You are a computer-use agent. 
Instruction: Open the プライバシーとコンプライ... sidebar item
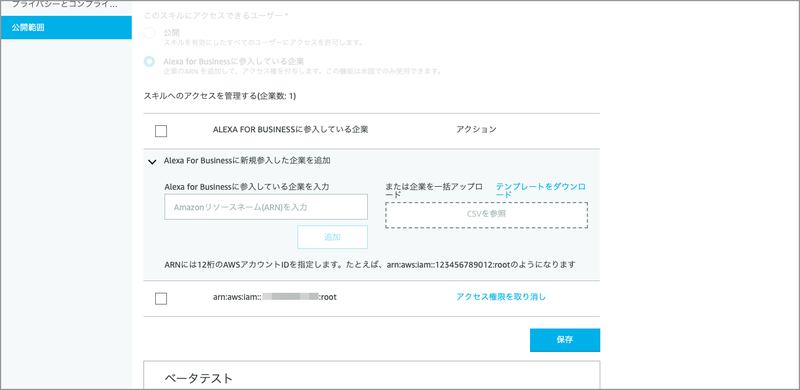[64, 5]
